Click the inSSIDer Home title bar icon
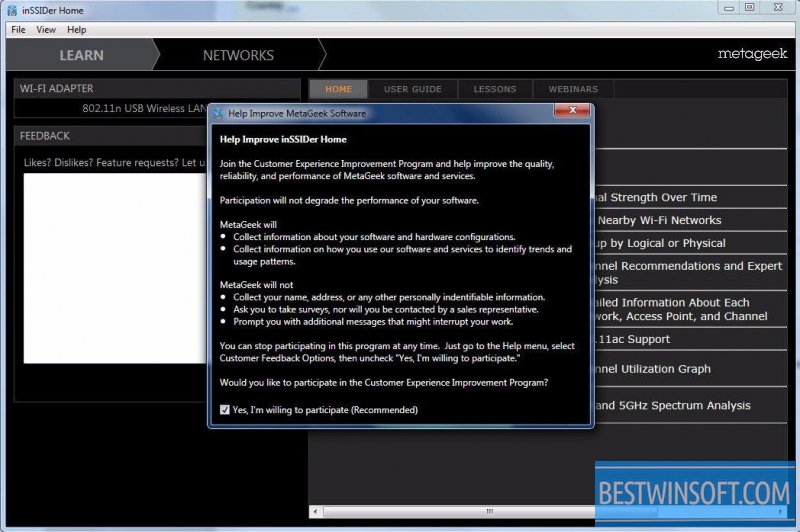 point(12,10)
